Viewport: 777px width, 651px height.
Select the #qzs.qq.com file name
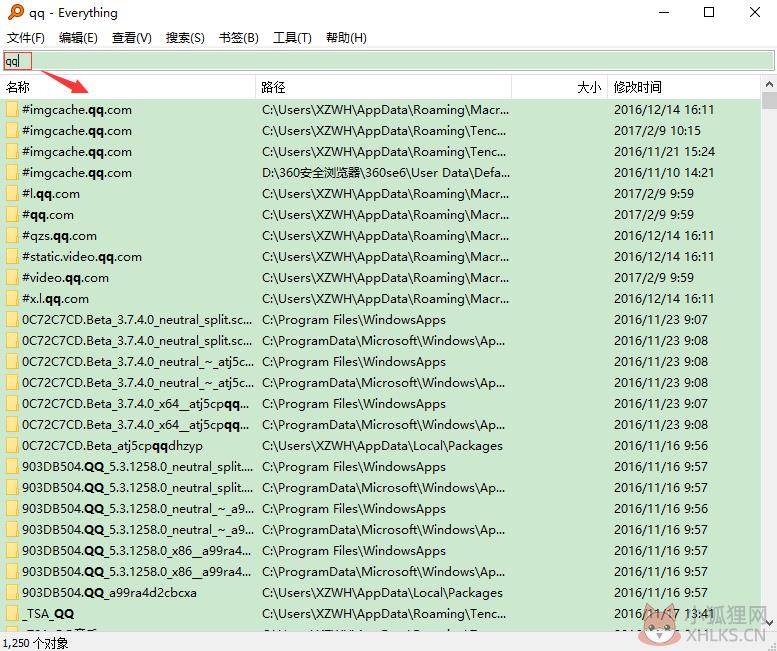click(x=59, y=236)
